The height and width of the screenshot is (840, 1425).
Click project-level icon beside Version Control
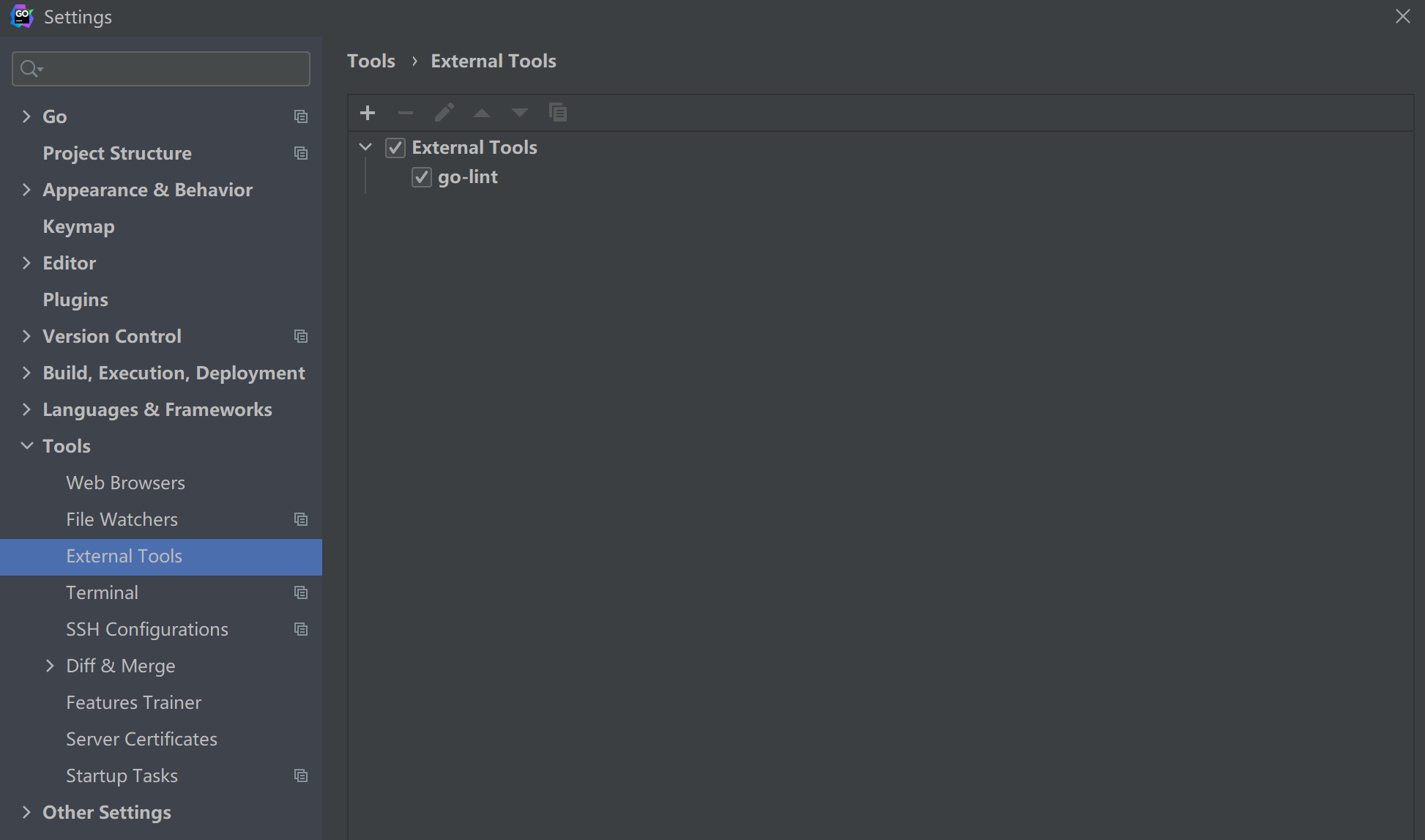(301, 336)
